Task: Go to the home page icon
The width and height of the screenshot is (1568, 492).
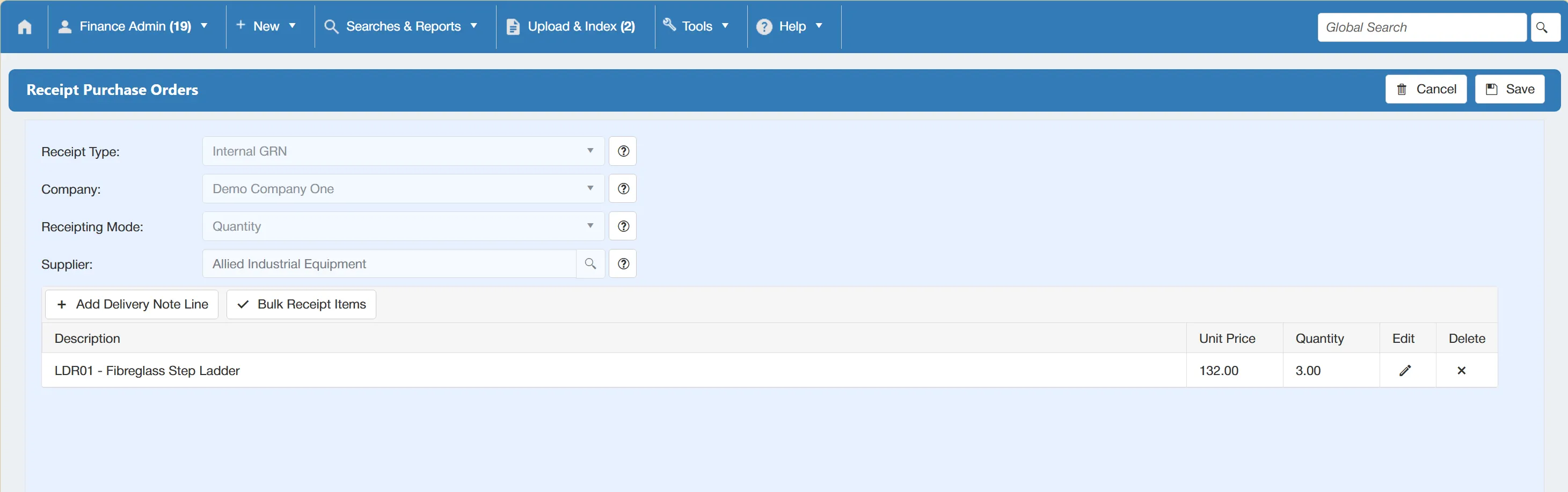Action: [24, 27]
